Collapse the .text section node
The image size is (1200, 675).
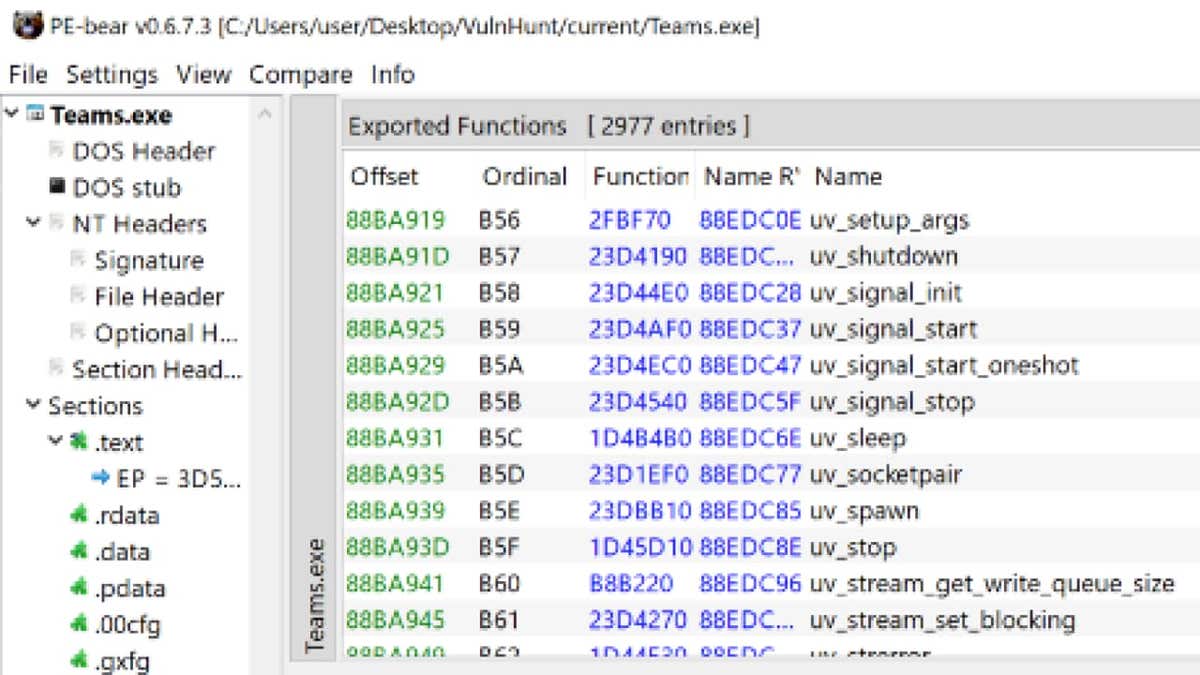pyautogui.click(x=56, y=442)
